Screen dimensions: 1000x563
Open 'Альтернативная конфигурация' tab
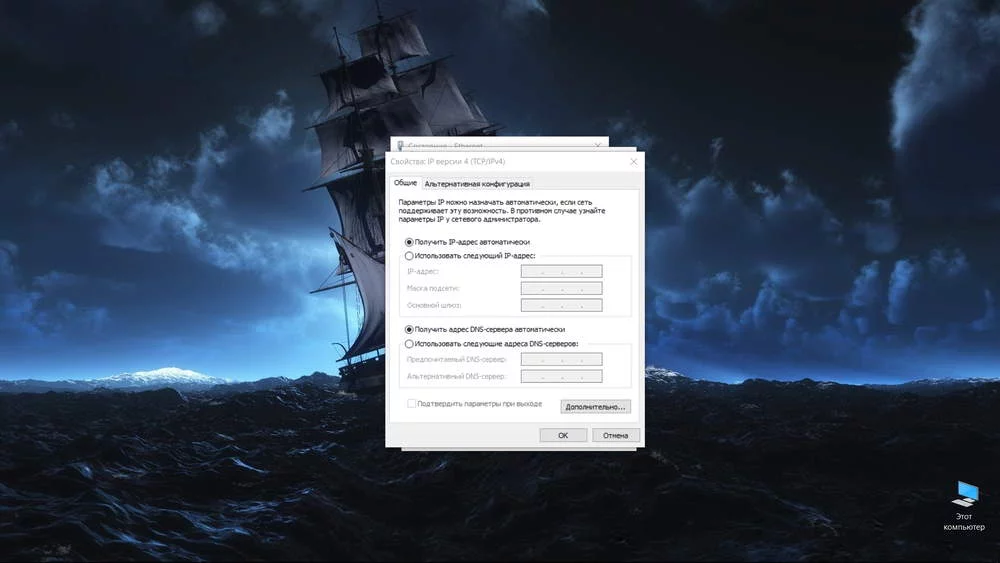(477, 184)
